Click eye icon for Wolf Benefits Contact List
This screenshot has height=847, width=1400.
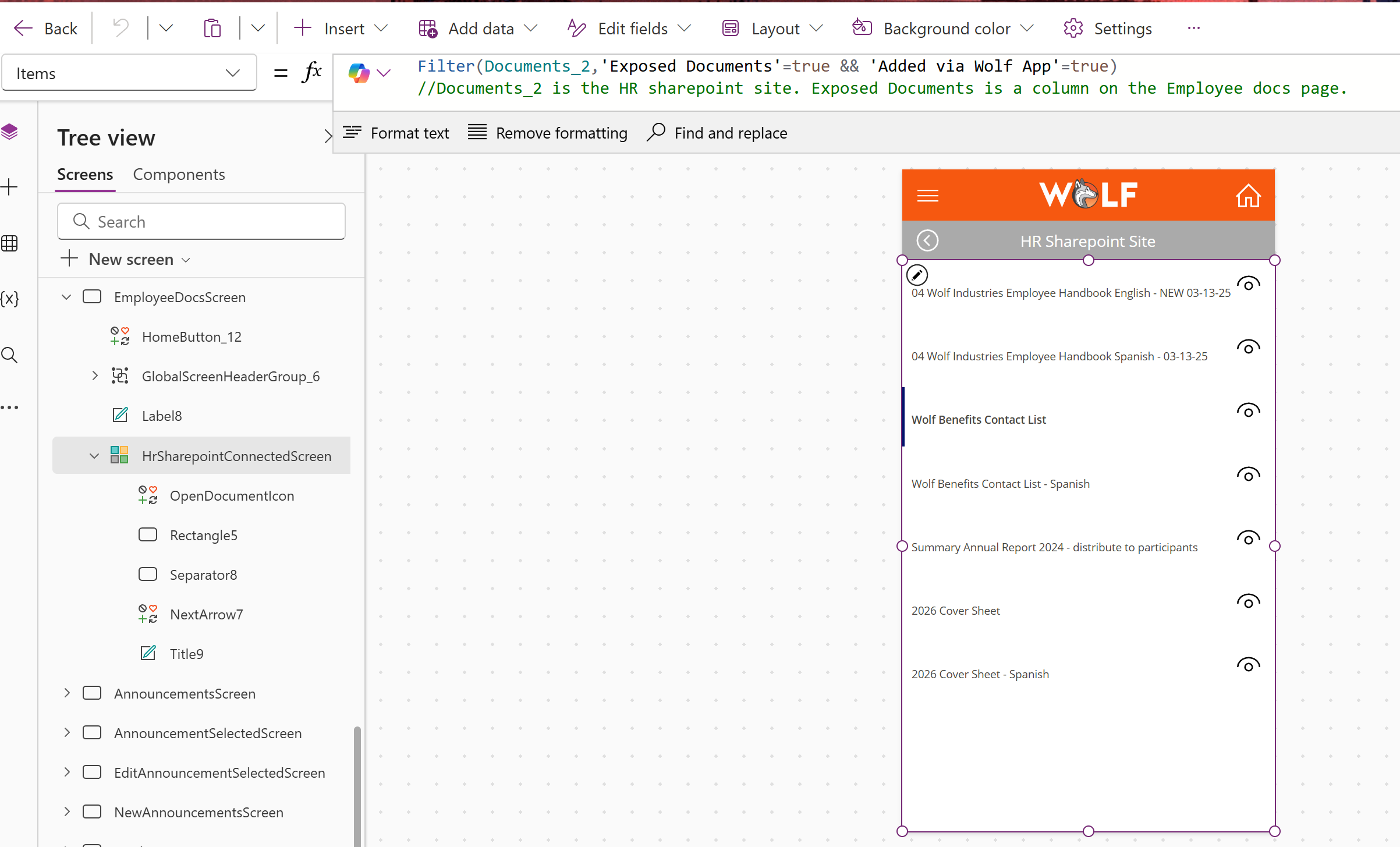pos(1248,411)
